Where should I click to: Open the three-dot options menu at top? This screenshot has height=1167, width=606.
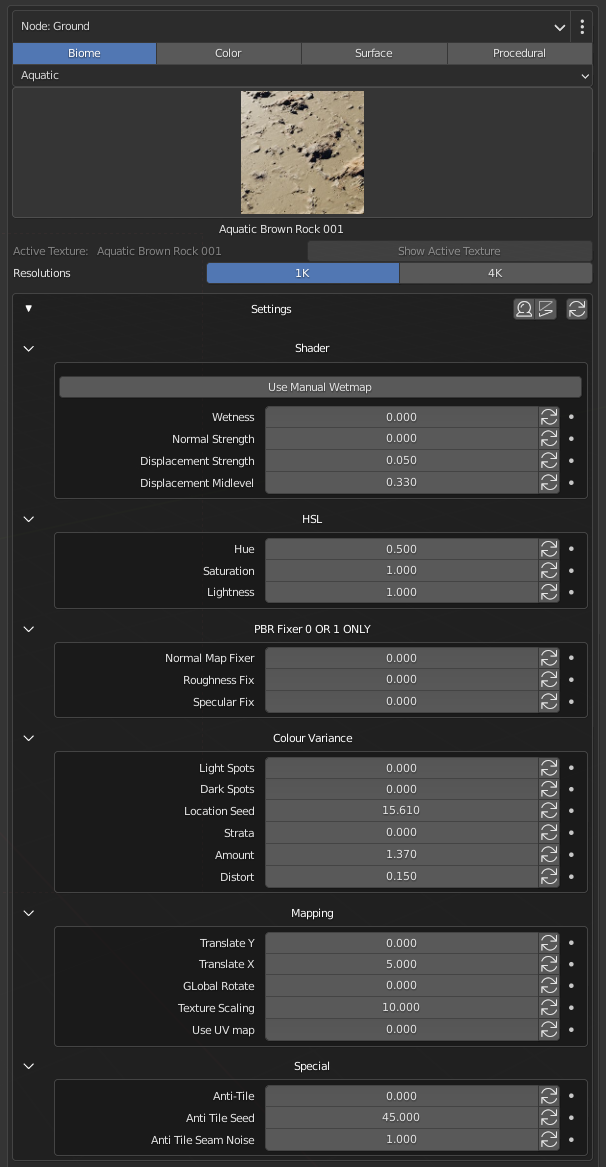tap(582, 27)
